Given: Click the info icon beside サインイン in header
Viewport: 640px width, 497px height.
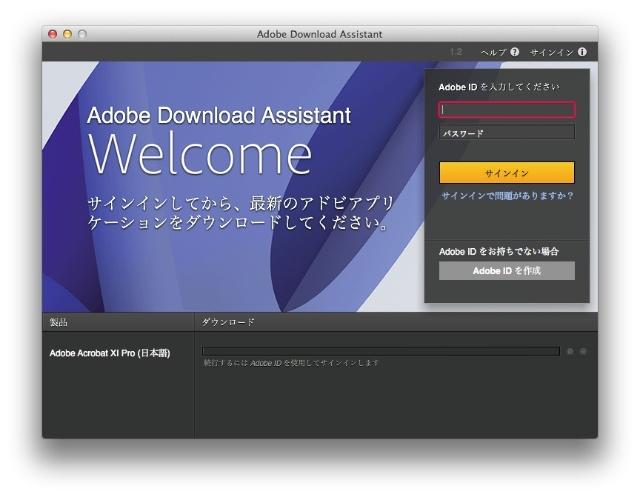Looking at the screenshot, I should coord(582,52).
